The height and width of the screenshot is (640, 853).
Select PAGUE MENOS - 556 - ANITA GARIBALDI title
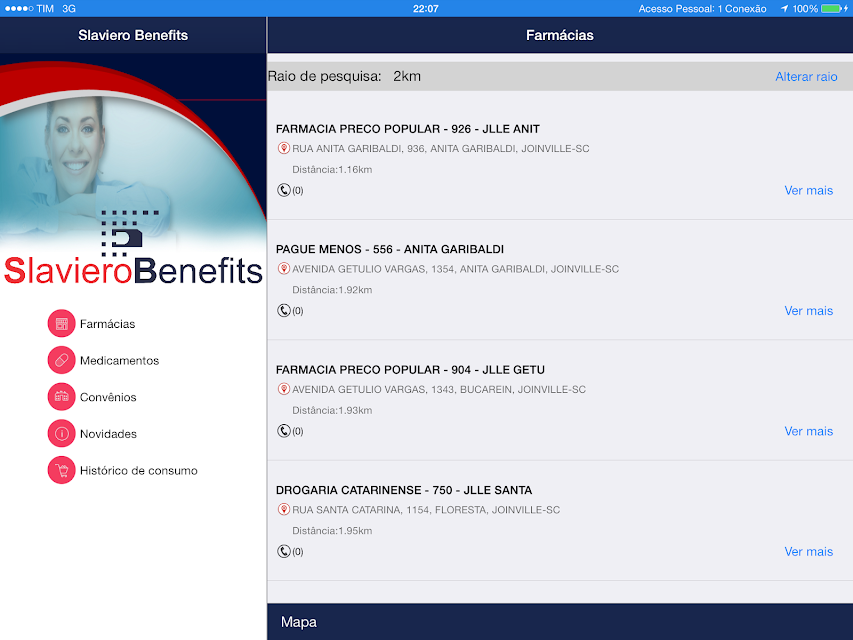390,249
